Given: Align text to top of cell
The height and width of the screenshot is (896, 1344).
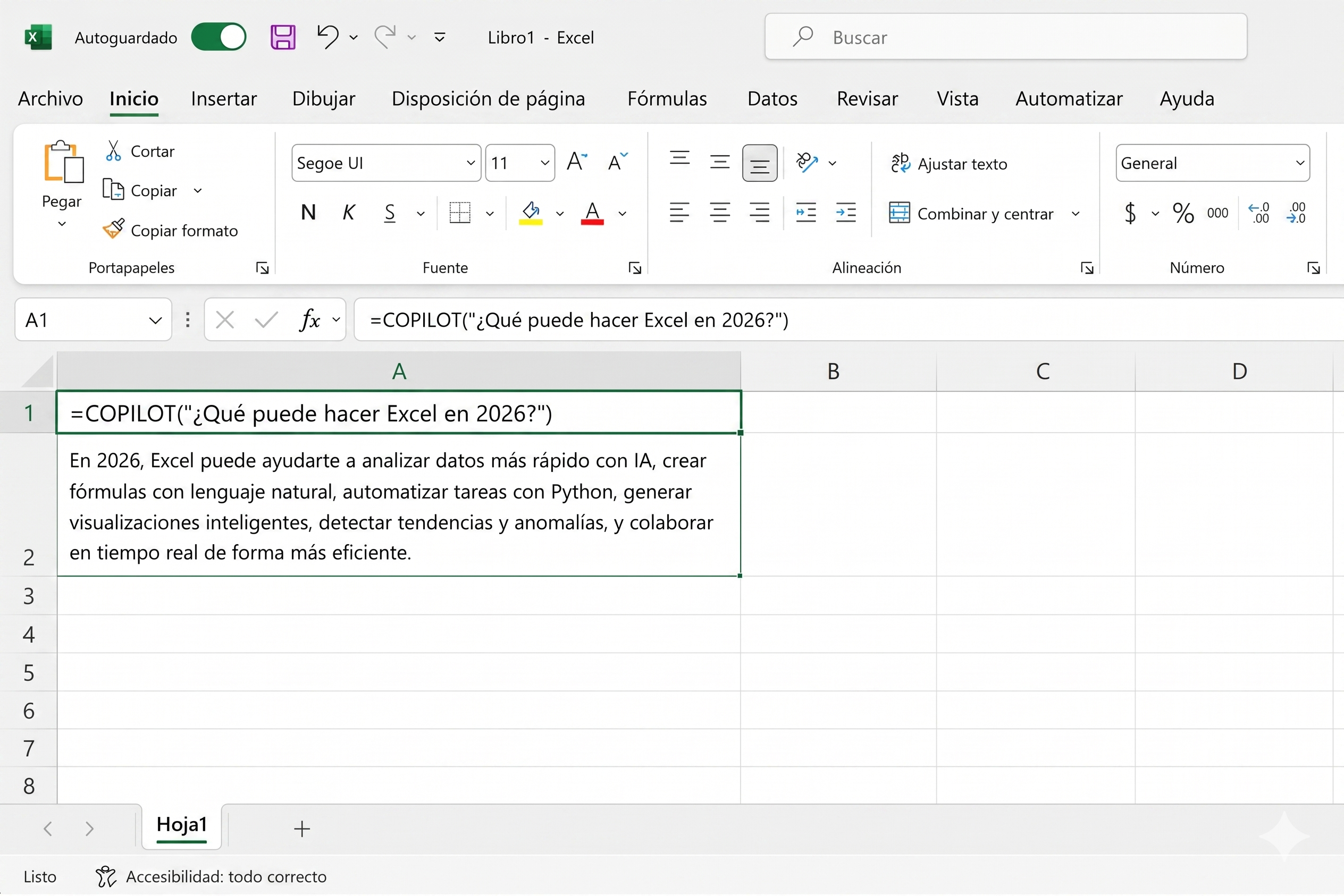Looking at the screenshot, I should pyautogui.click(x=679, y=158).
